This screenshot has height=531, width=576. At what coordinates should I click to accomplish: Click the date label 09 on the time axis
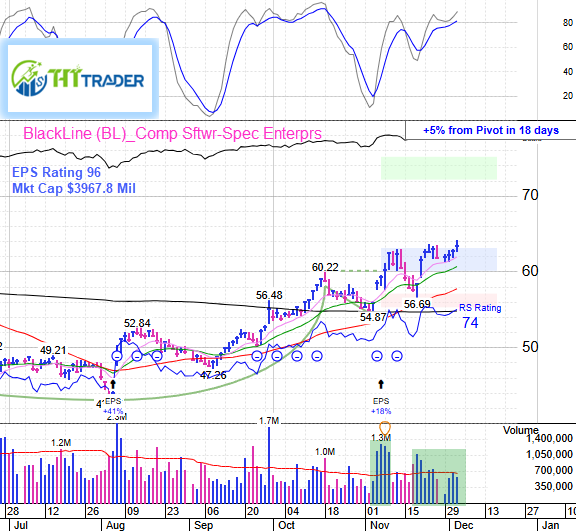click(x=132, y=511)
